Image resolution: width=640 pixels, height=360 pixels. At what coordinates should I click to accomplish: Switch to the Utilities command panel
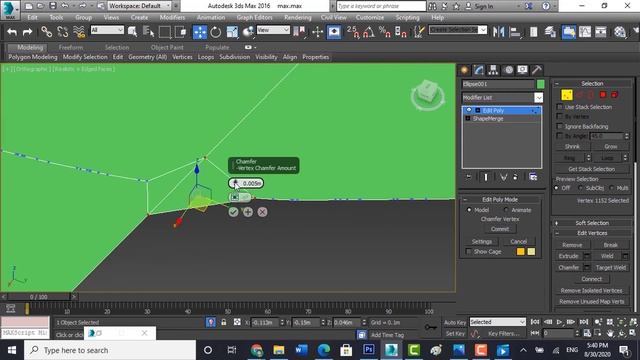537,70
